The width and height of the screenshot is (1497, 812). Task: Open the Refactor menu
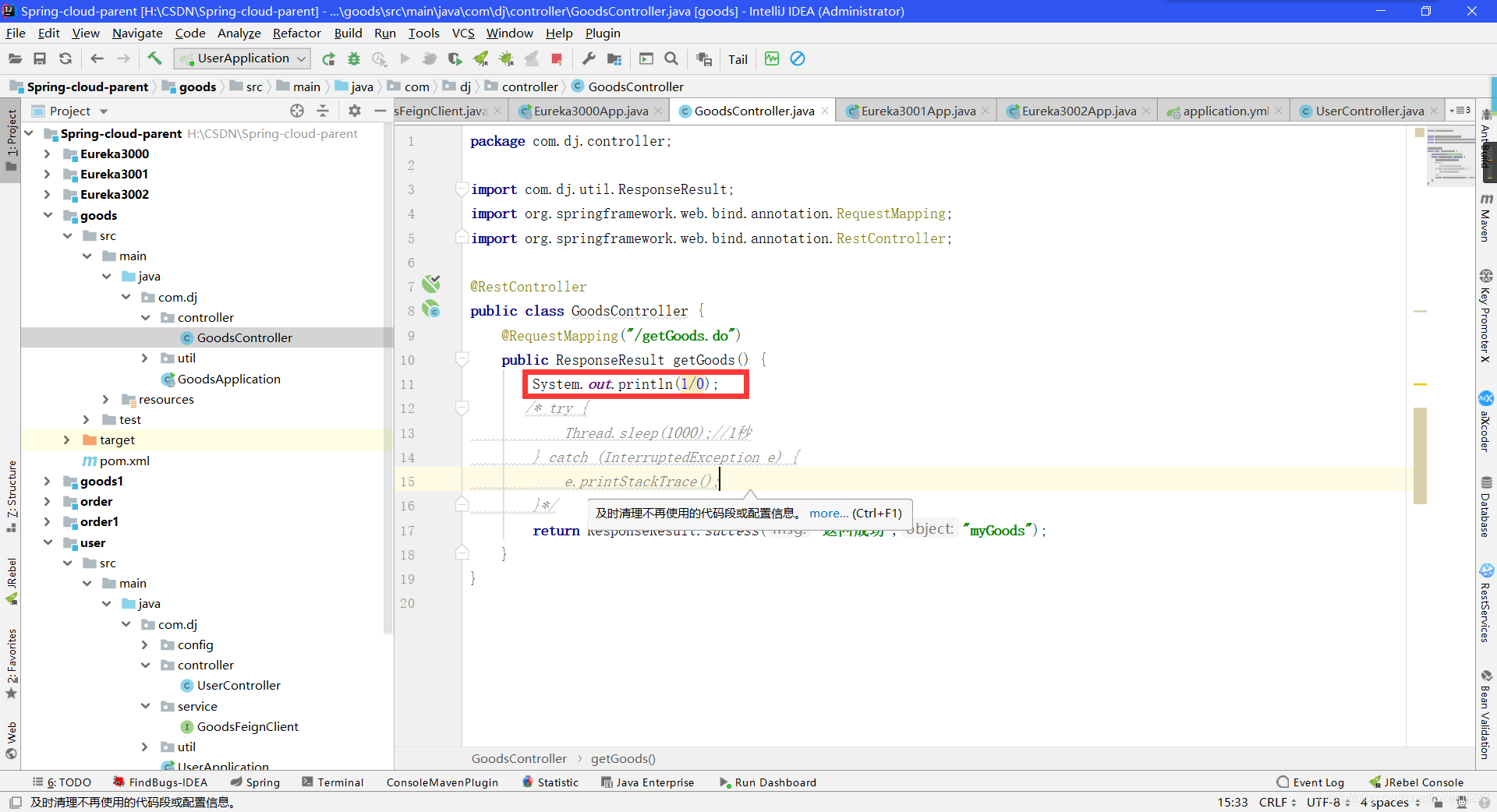coord(296,33)
